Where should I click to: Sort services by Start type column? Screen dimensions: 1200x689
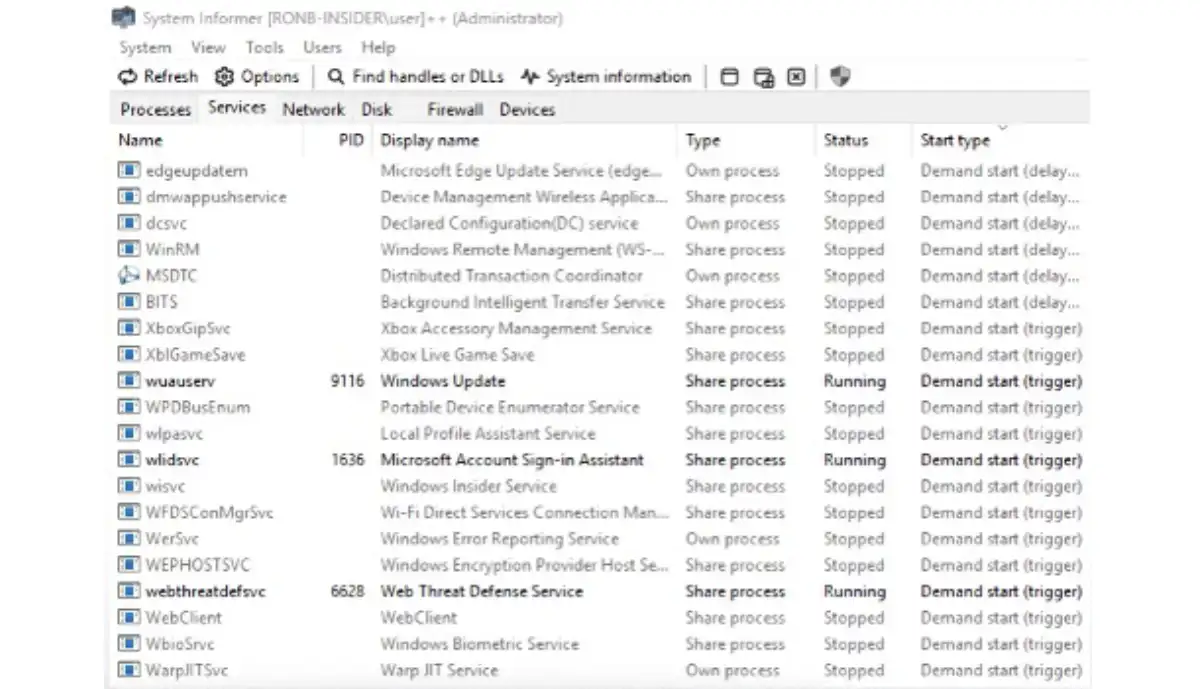(x=955, y=141)
